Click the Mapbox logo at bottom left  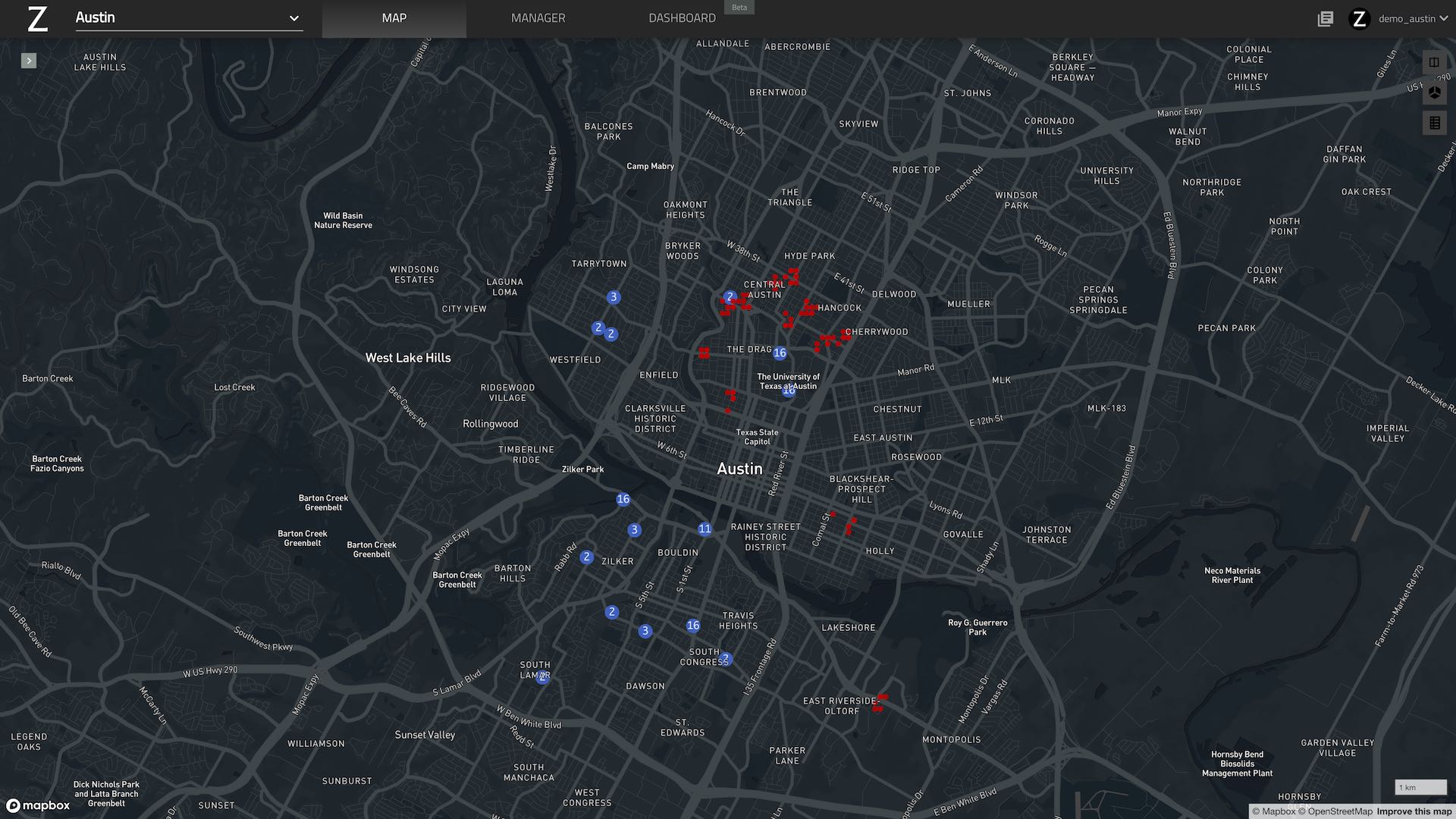tap(36, 805)
